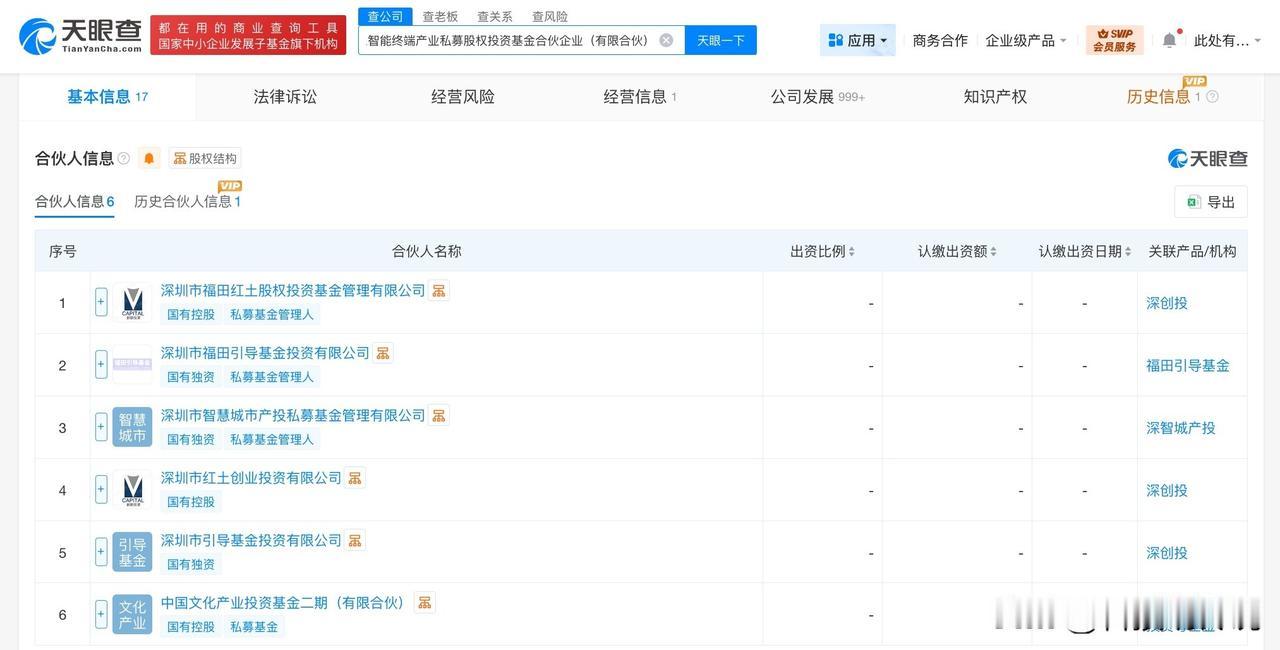Open the 深创投 link in row 1
This screenshot has width=1280, height=650.
pyautogui.click(x=1167, y=303)
